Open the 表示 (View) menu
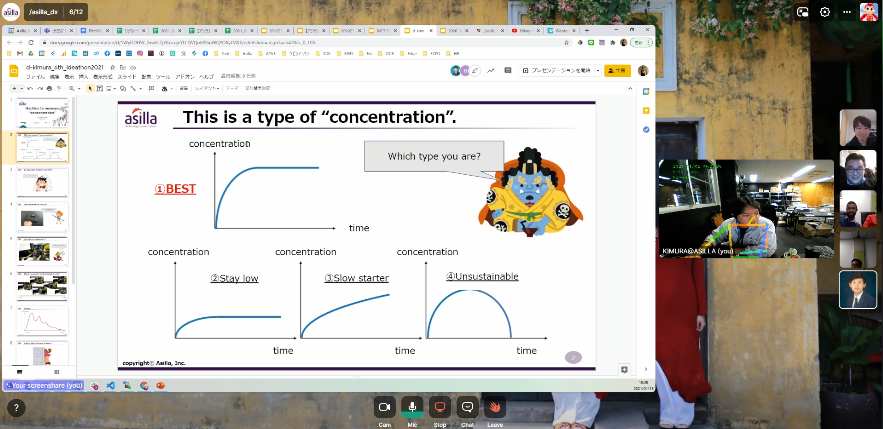Viewport: 883px width, 429px height. tap(69, 76)
